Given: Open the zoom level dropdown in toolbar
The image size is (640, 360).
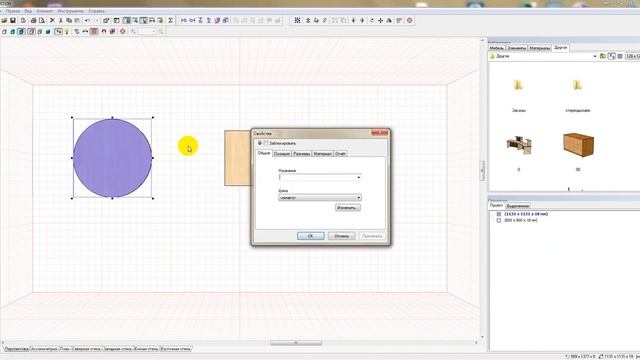Looking at the screenshot, I should coord(154,31).
